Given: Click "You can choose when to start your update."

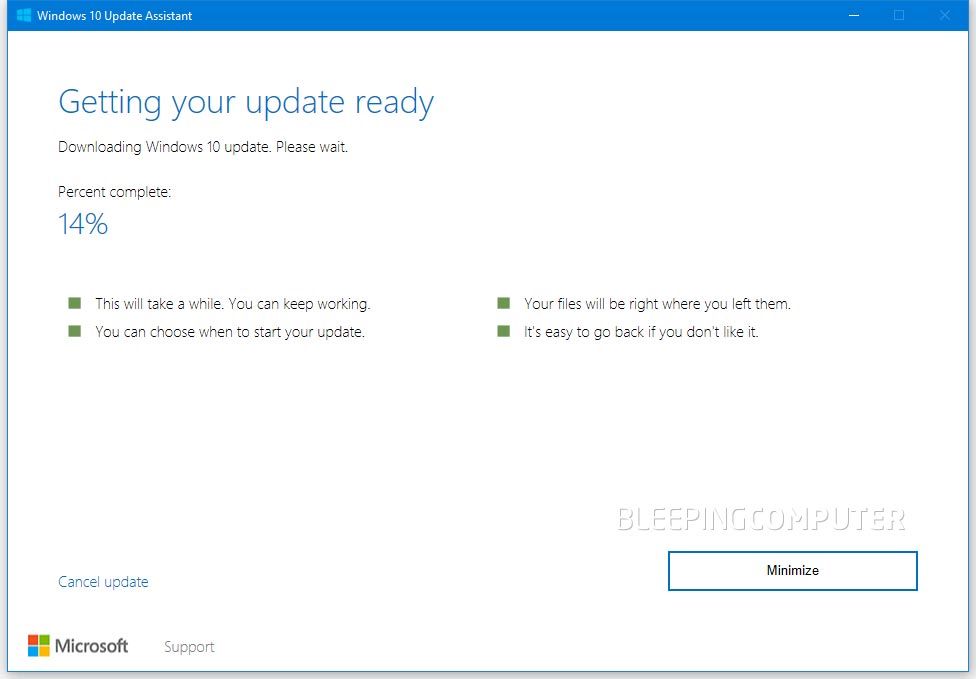Looking at the screenshot, I should (230, 332).
